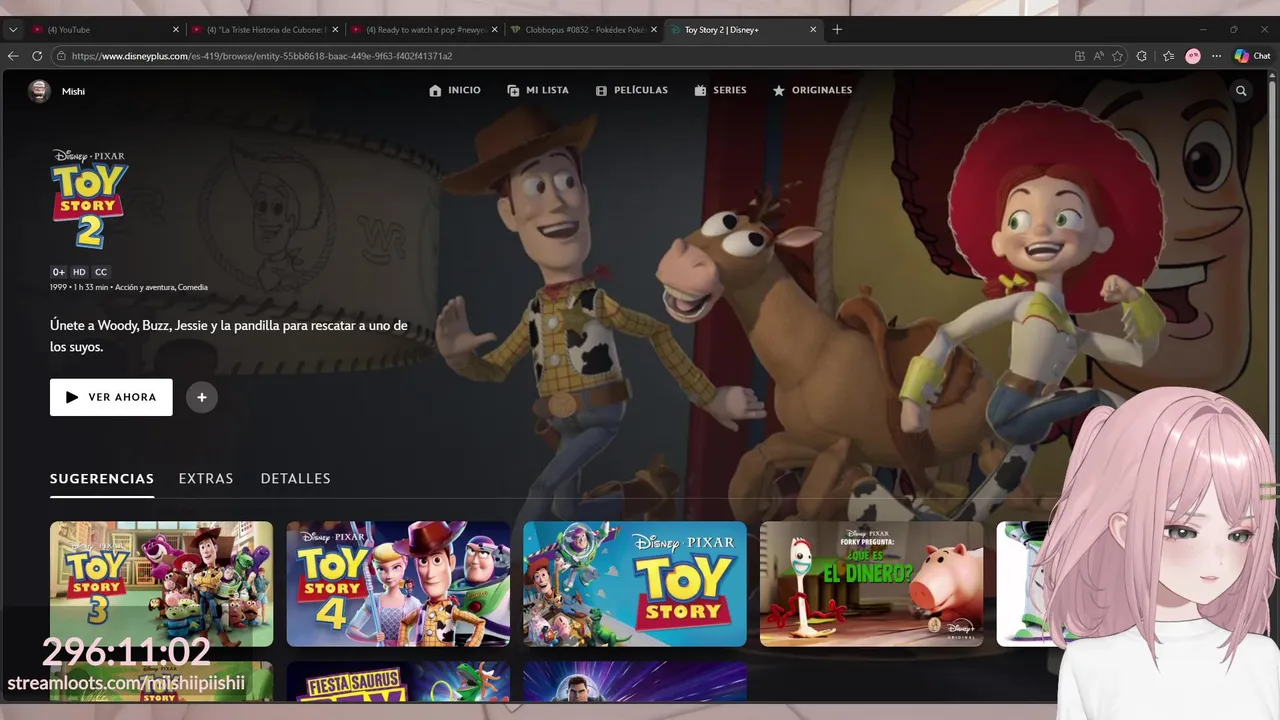Viewport: 1280px width, 720px height.
Task: Minimize the browser window
Action: tap(1203, 30)
